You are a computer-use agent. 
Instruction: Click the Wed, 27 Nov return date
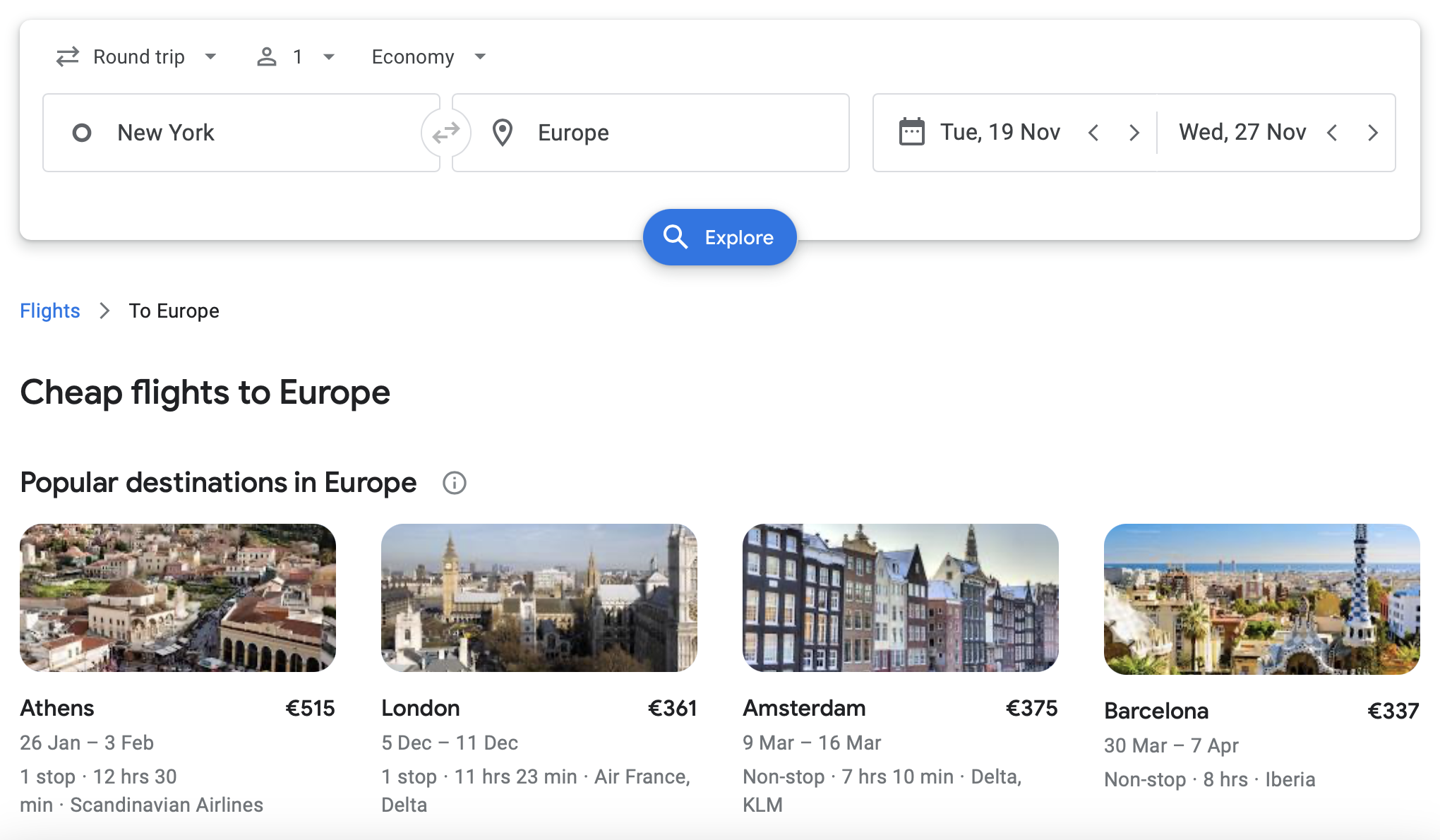click(1242, 132)
